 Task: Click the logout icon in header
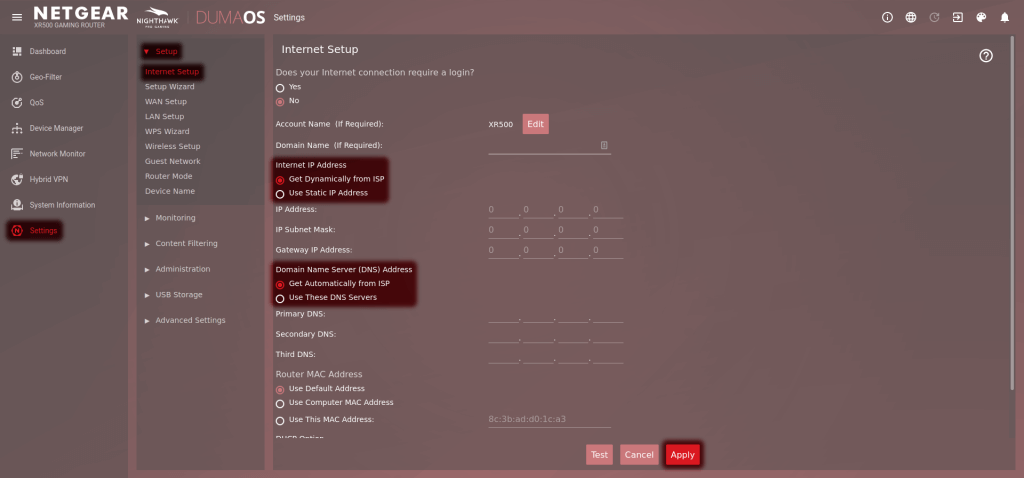(957, 18)
